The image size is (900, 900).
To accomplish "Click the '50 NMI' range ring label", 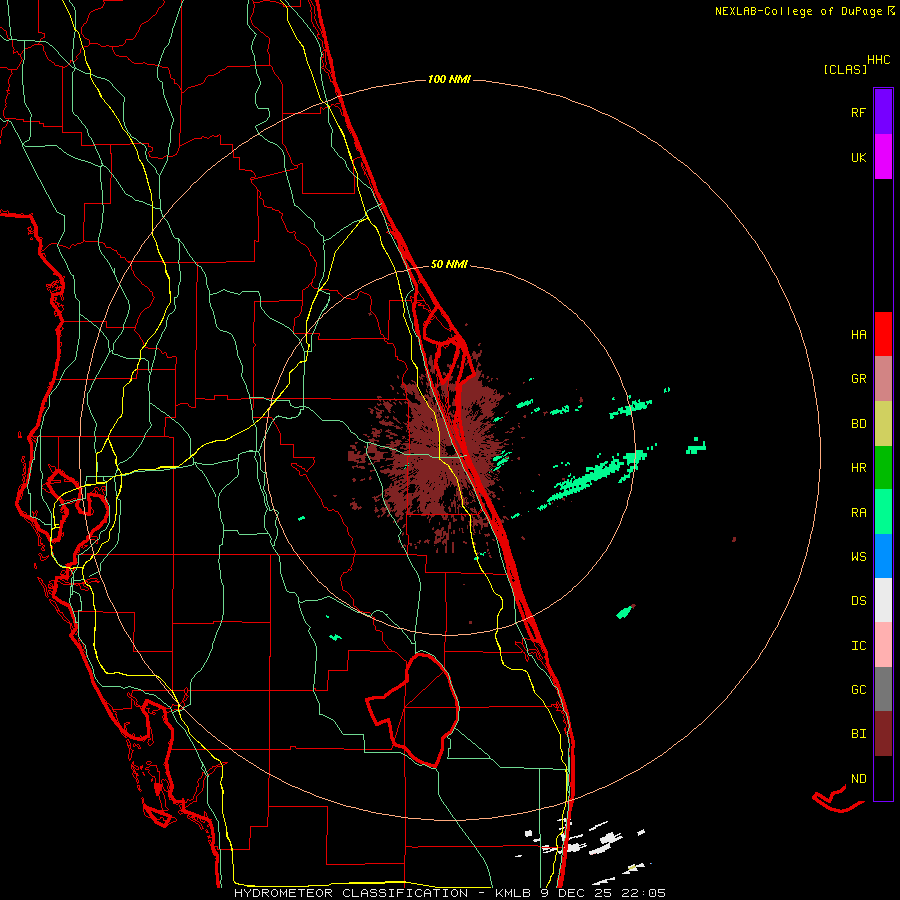I will (x=449, y=264).
